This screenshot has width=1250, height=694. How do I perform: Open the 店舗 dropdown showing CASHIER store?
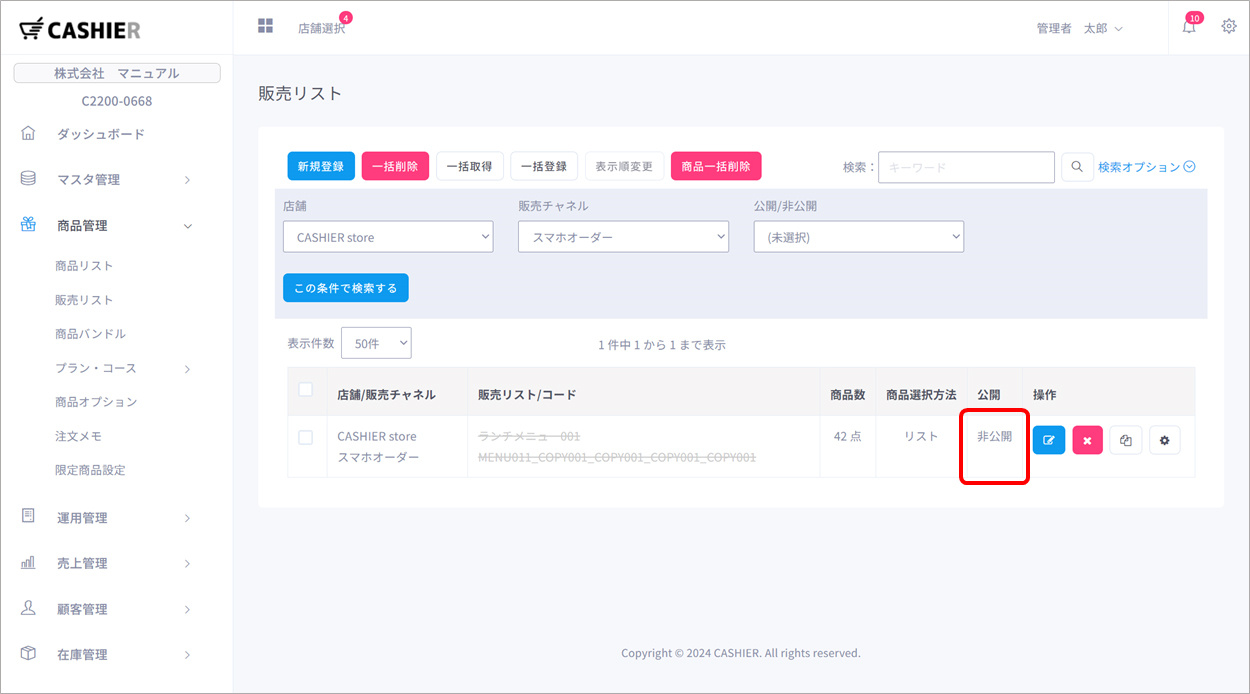pyautogui.click(x=388, y=237)
